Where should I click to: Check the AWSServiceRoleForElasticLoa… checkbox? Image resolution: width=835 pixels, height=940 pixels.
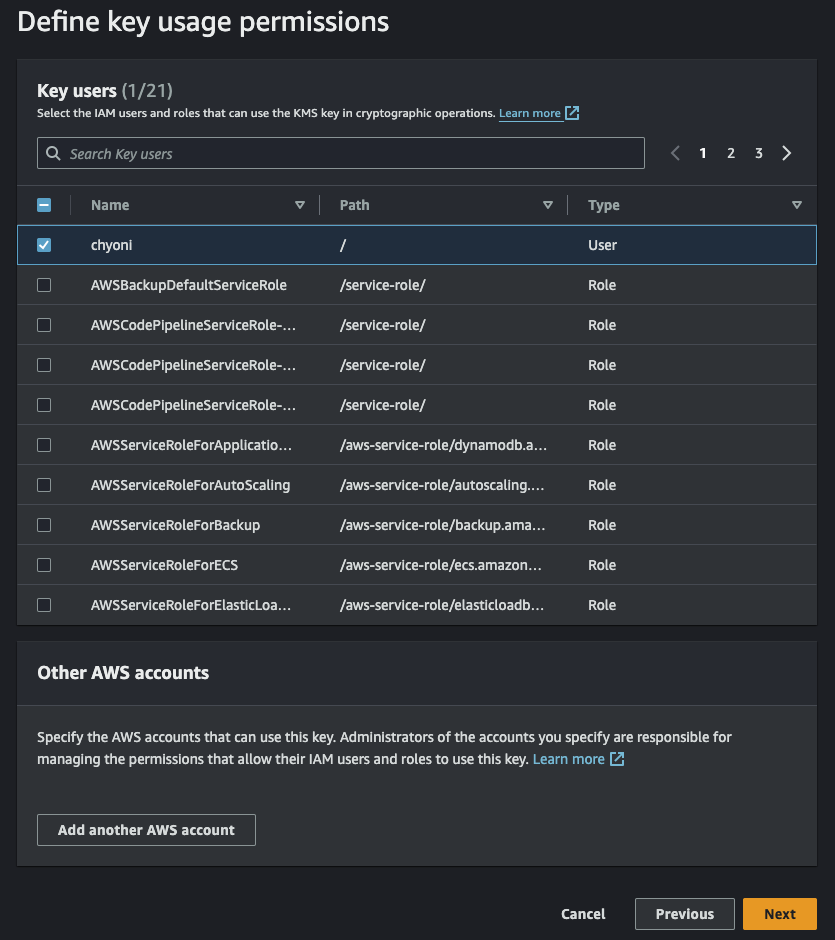pos(44,605)
